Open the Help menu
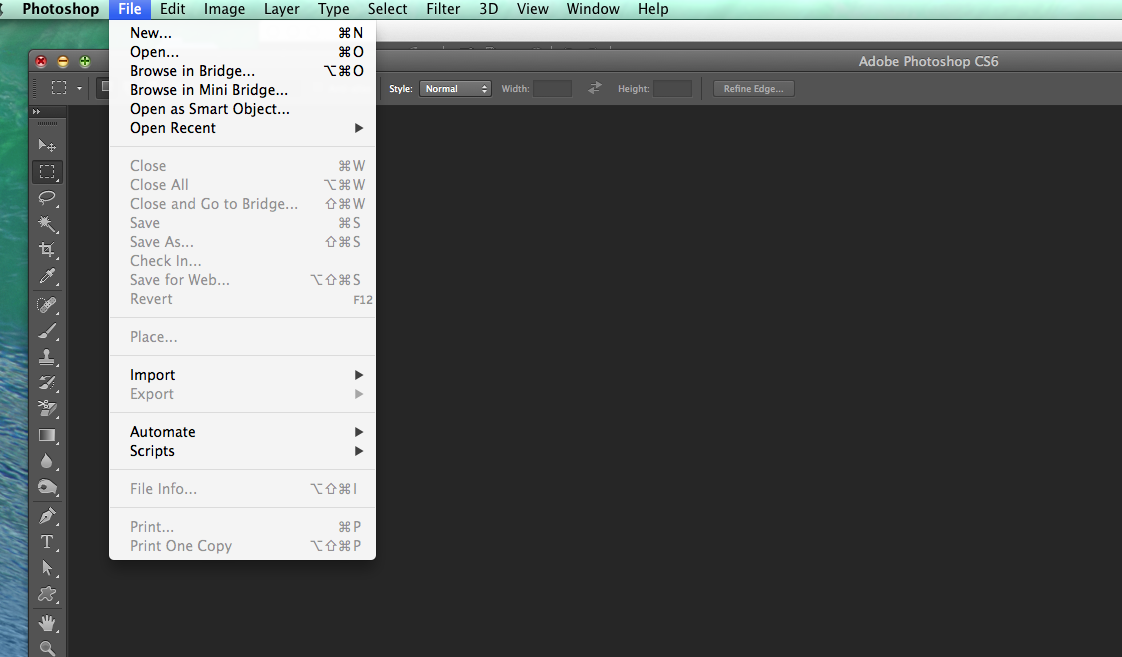This screenshot has height=657, width=1122. (x=653, y=9)
